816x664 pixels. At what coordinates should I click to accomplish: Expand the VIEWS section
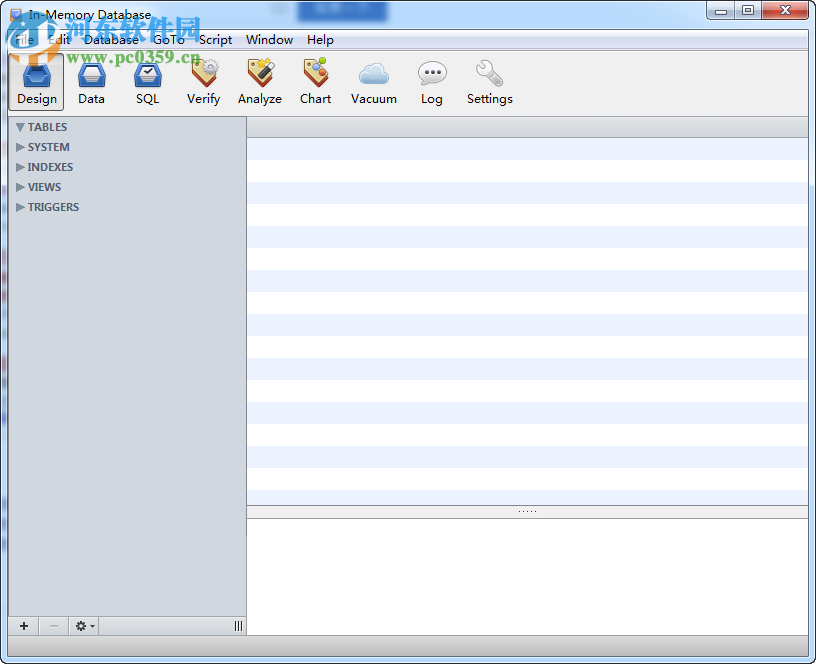pyautogui.click(x=20, y=187)
